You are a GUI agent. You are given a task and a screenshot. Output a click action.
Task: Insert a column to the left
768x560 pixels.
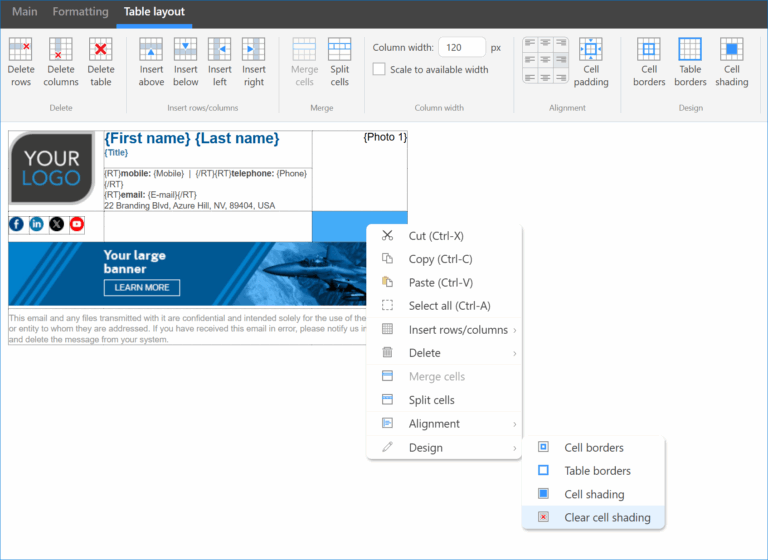click(x=219, y=62)
